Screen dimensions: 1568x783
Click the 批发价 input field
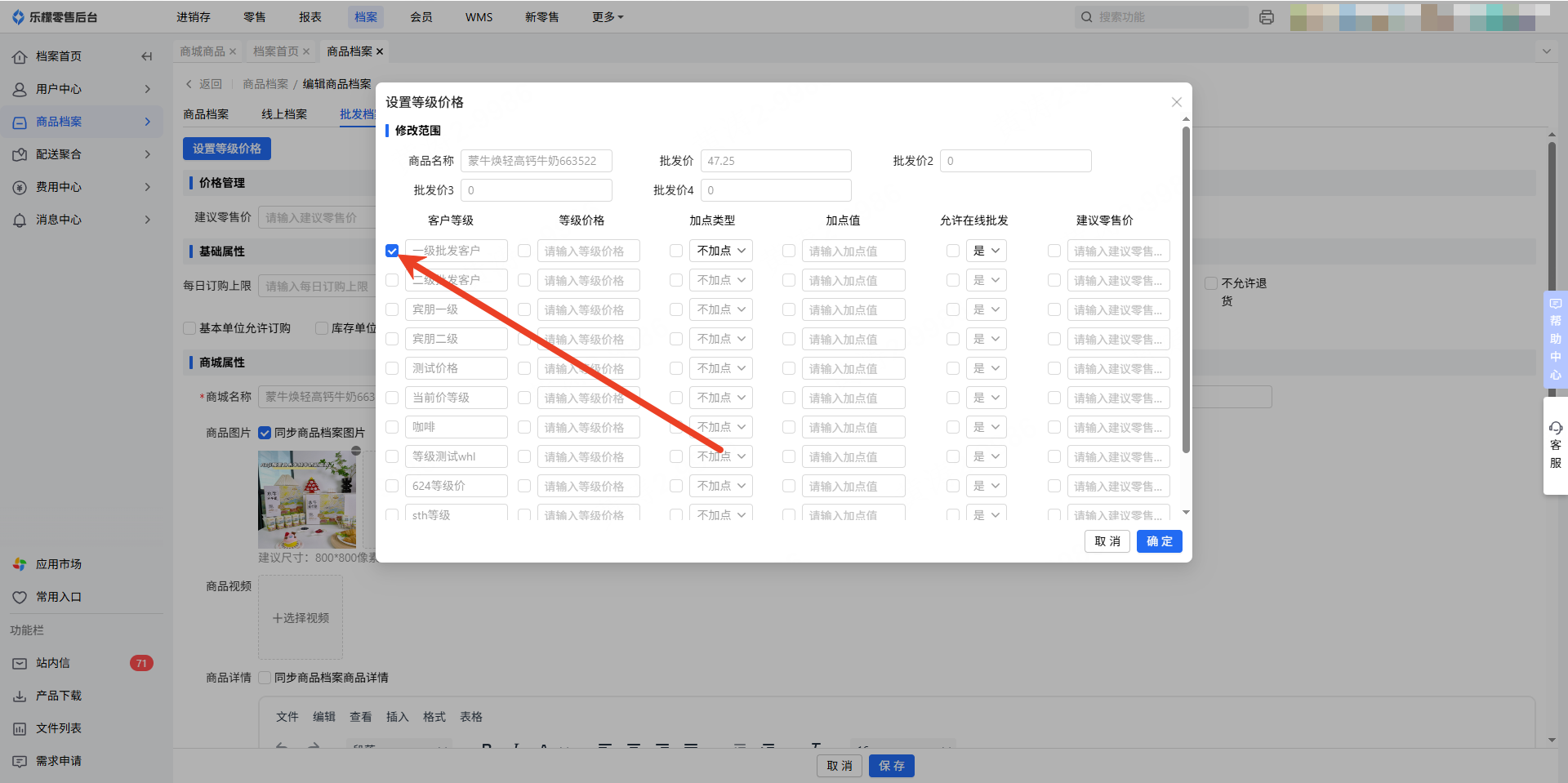coord(776,161)
